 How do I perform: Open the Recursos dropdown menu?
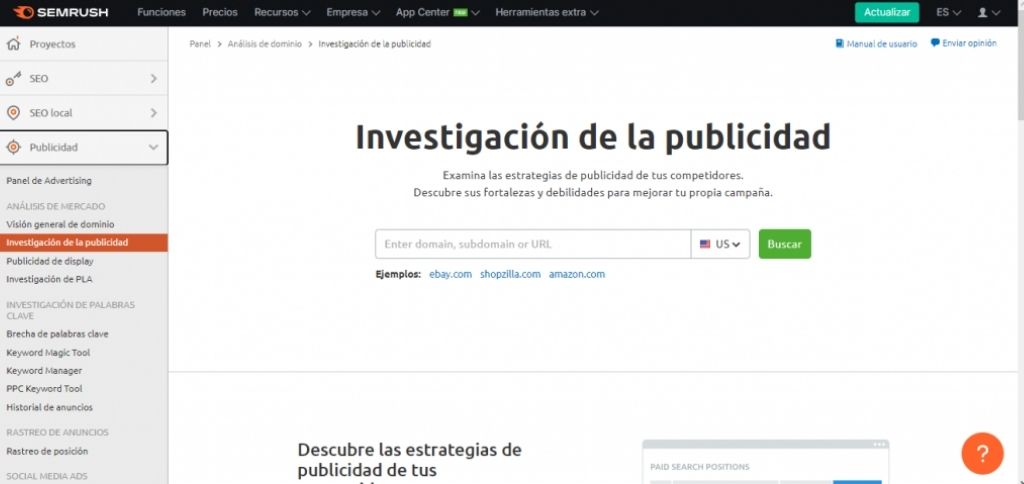click(282, 12)
